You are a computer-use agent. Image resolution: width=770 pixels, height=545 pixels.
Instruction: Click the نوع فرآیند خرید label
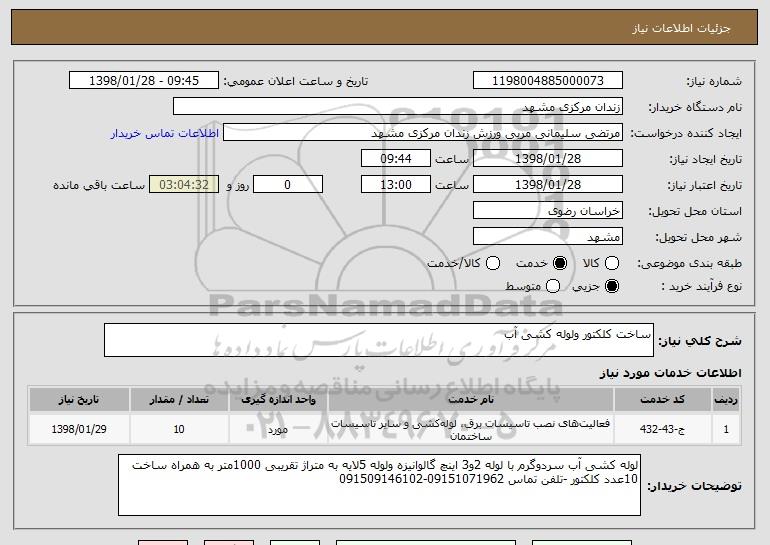(x=701, y=286)
